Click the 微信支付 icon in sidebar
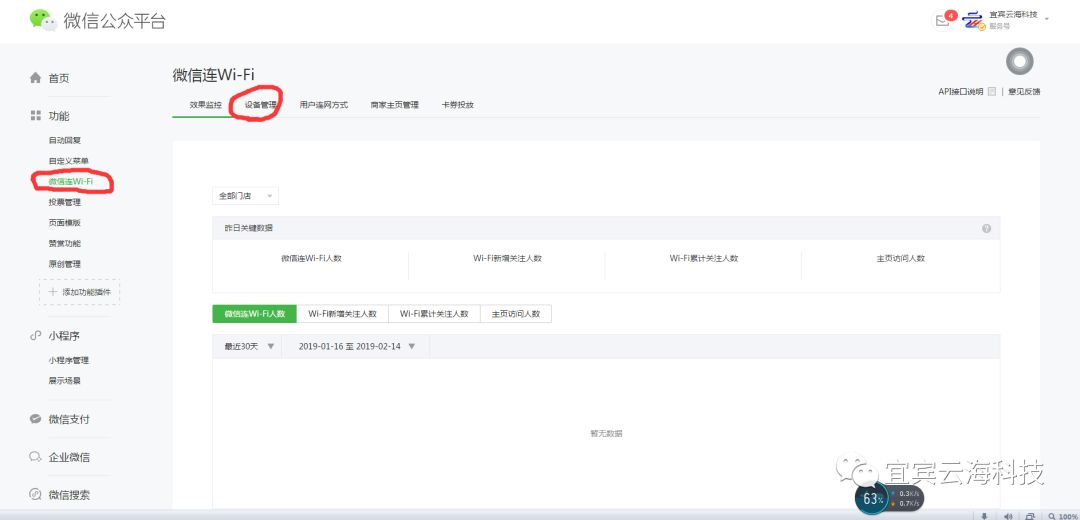The image size is (1080, 520). coord(36,419)
